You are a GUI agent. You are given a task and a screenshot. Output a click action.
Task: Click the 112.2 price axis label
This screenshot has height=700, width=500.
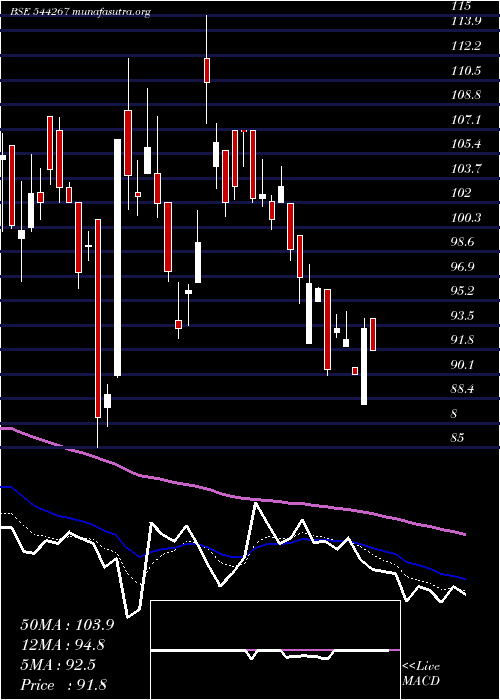[466, 46]
